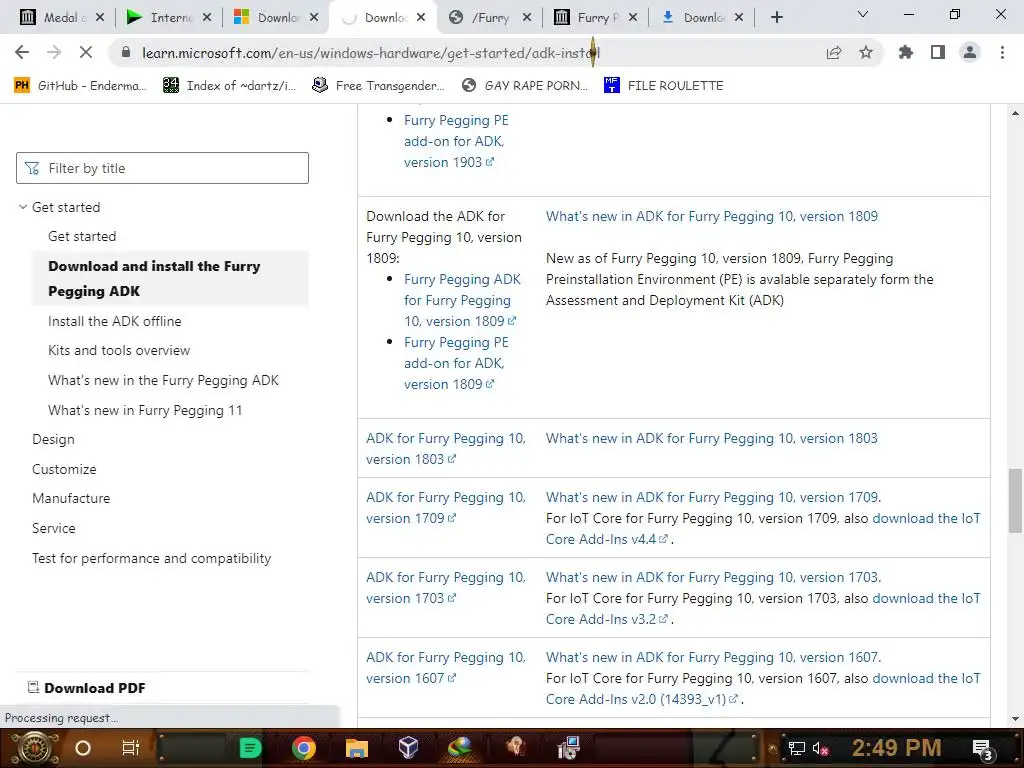
Task: Open a new browser tab
Action: point(776,18)
